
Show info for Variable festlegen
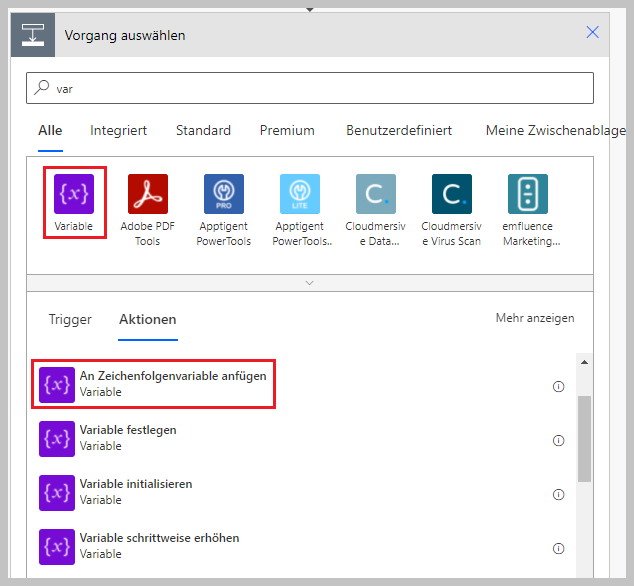(558, 440)
